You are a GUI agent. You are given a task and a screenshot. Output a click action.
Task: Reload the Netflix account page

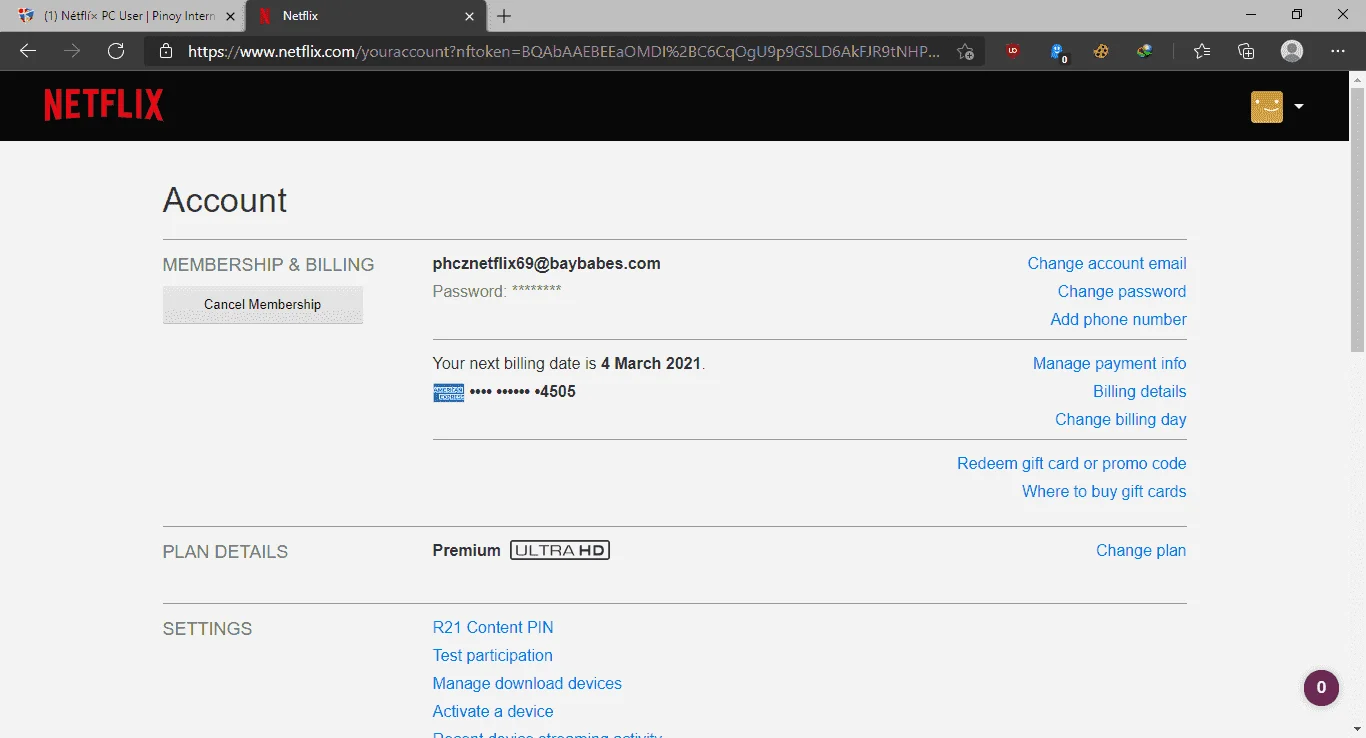click(116, 51)
